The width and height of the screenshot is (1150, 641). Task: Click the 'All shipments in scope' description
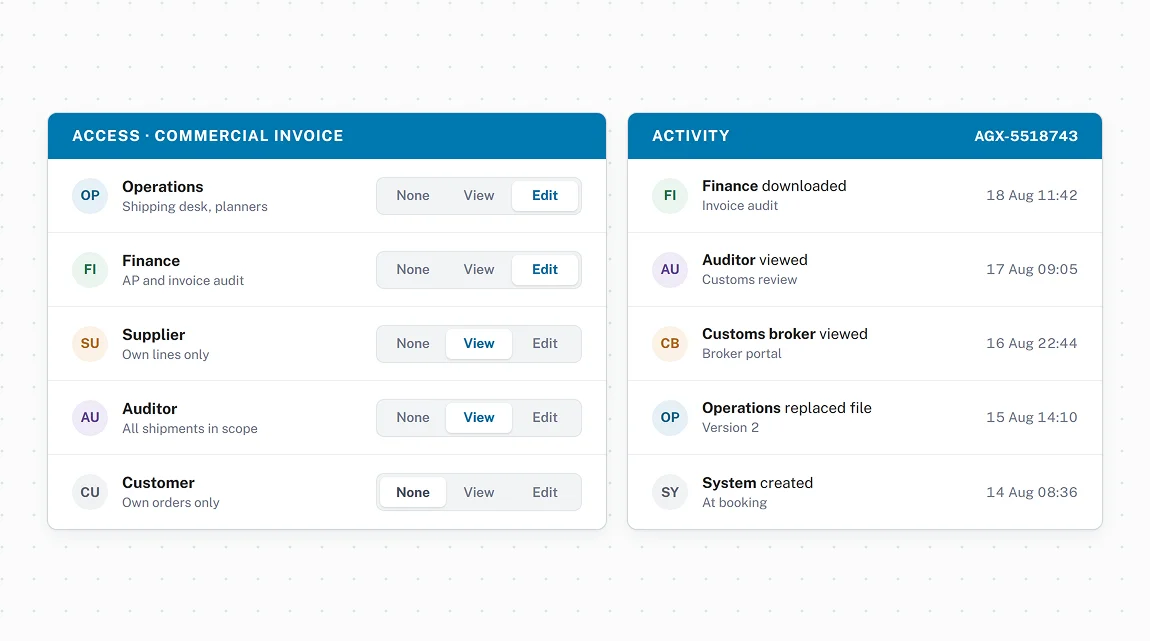[x=189, y=429]
